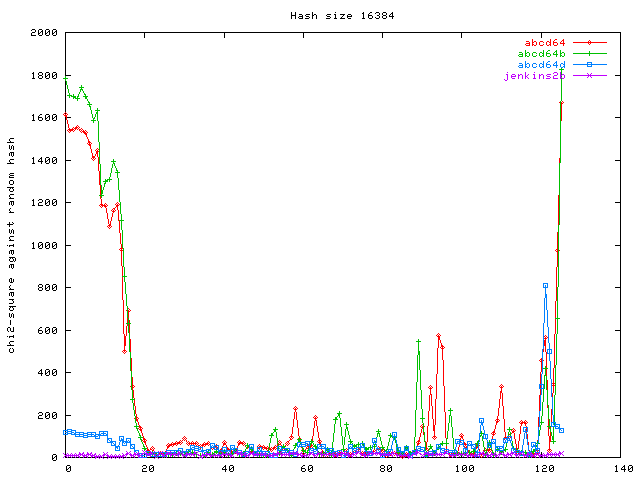Select the abcd64 legend label
The image size is (640, 480).
pyautogui.click(x=545, y=42)
